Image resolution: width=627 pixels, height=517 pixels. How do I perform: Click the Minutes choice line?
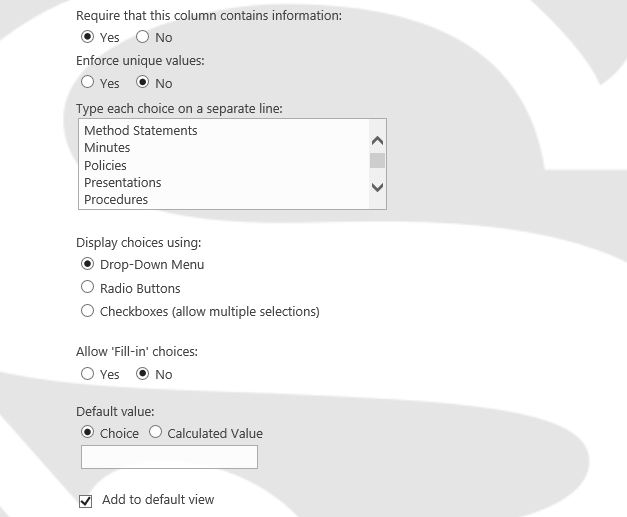[107, 148]
